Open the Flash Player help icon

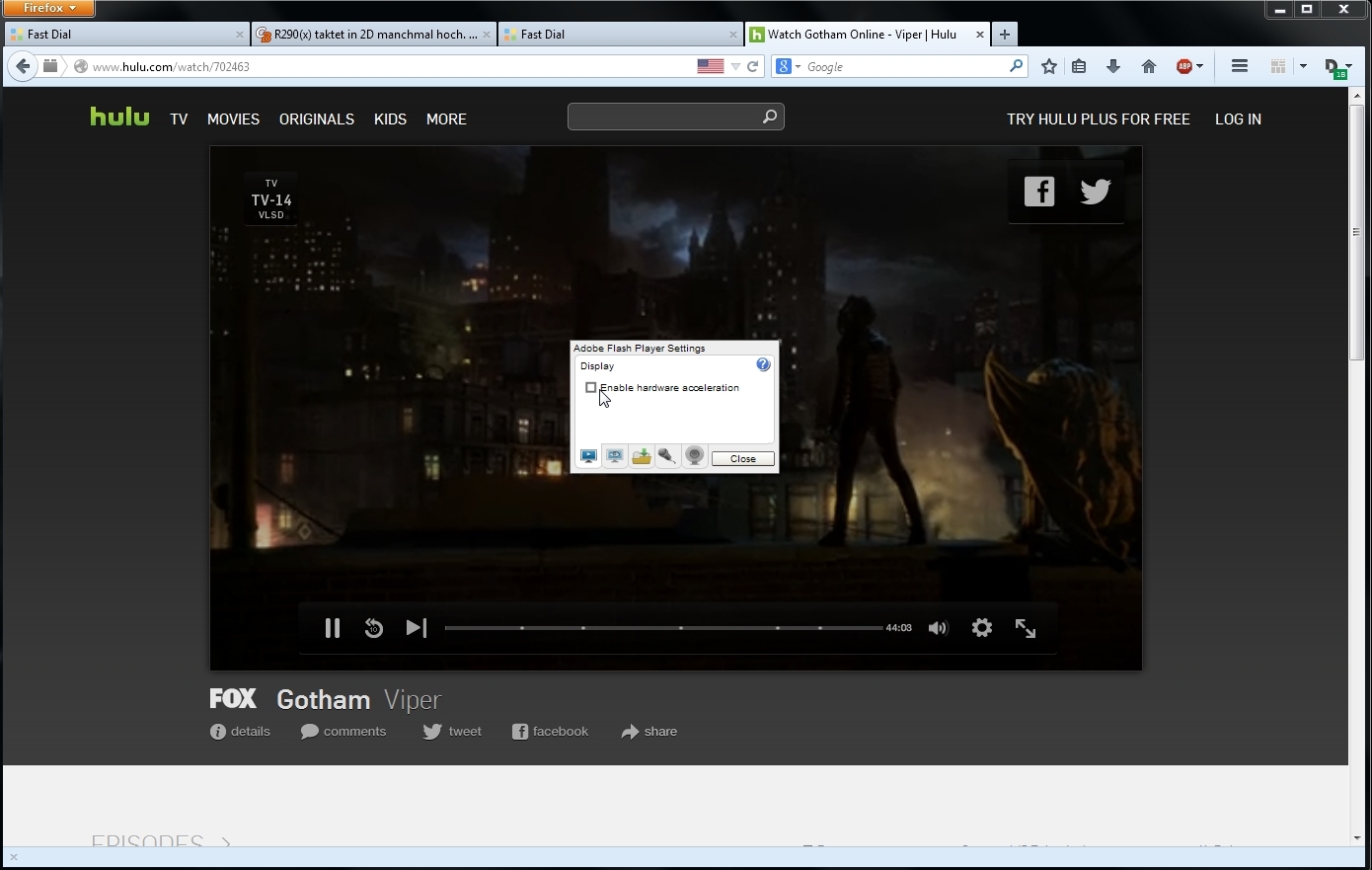[x=763, y=364]
